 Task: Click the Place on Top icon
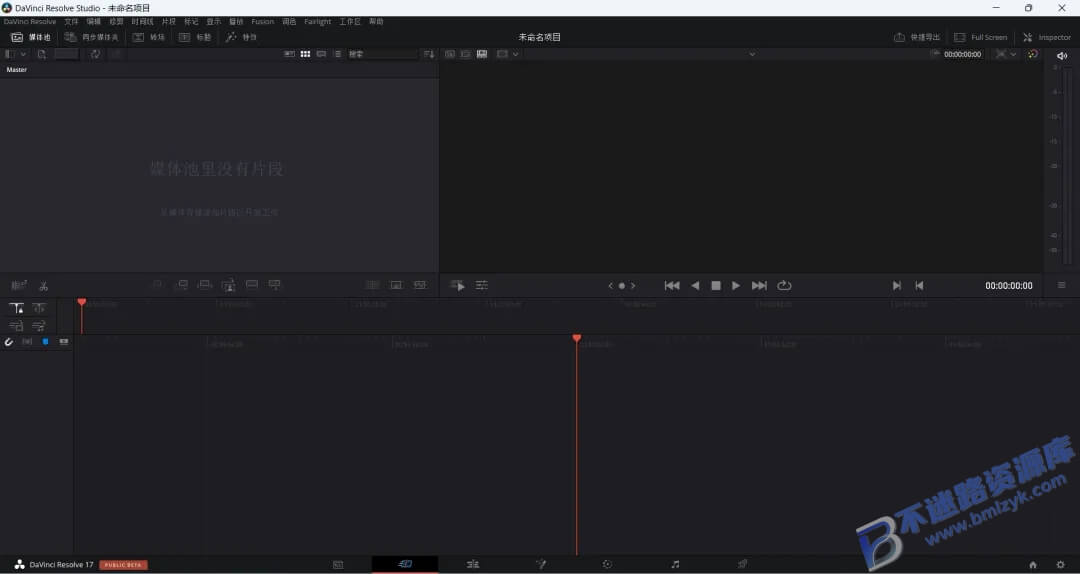click(252, 285)
